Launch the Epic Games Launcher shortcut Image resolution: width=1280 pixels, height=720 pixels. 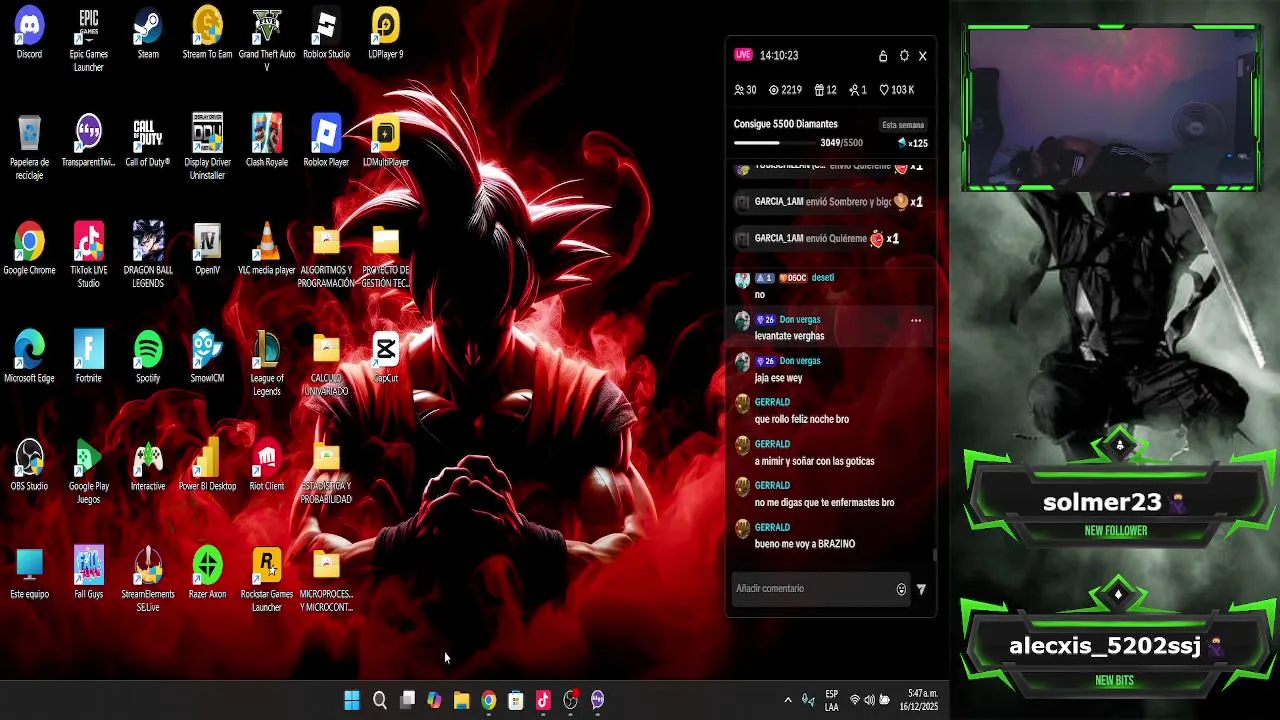point(89,40)
